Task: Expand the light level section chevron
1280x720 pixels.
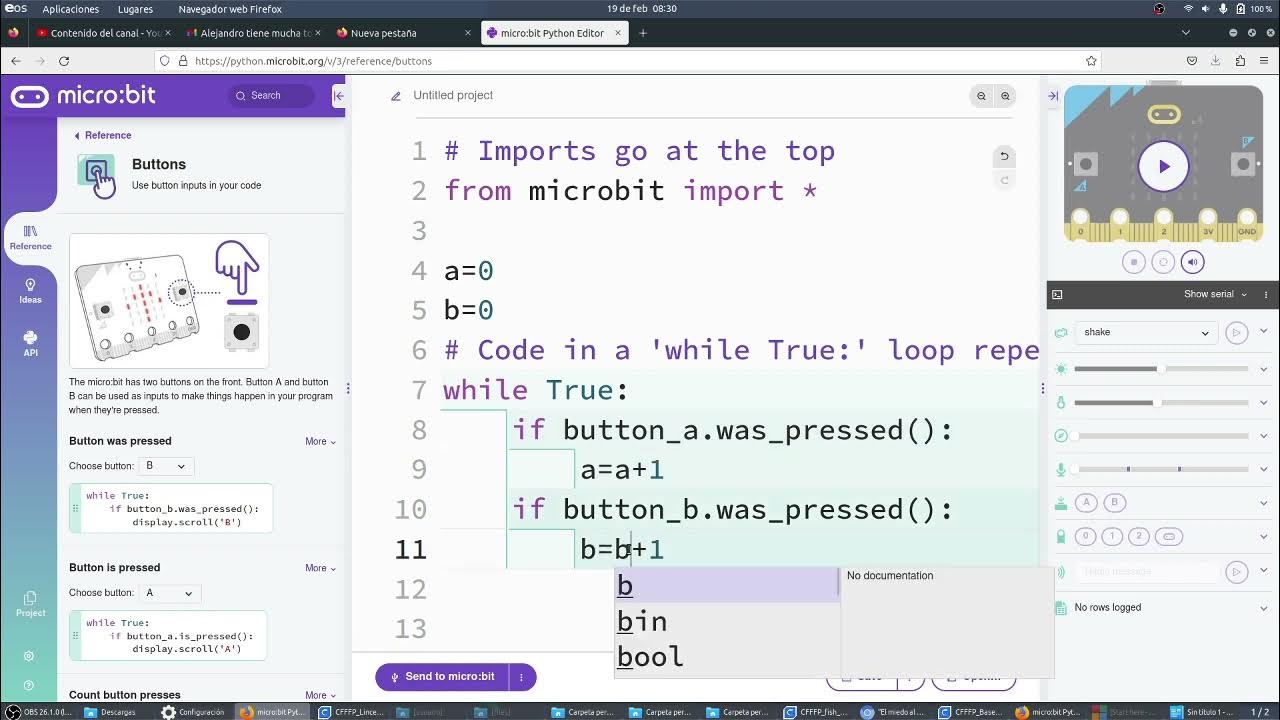Action: point(1264,369)
